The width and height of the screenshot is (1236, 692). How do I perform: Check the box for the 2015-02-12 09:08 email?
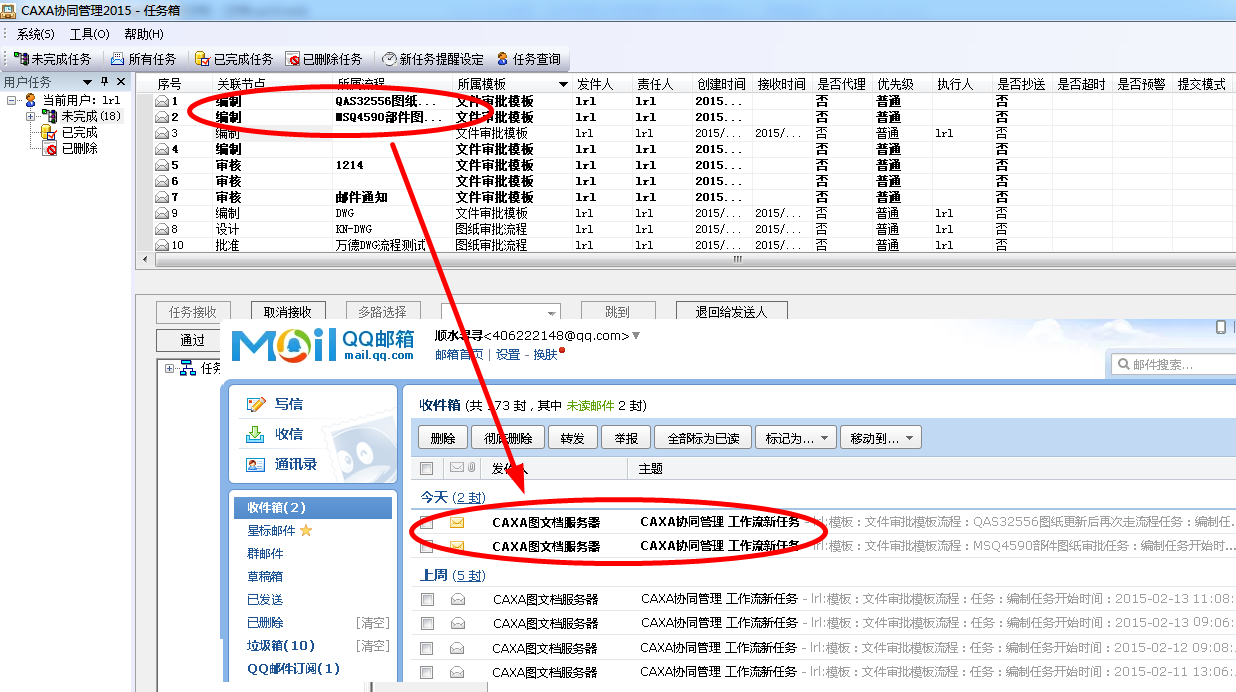pyautogui.click(x=427, y=648)
